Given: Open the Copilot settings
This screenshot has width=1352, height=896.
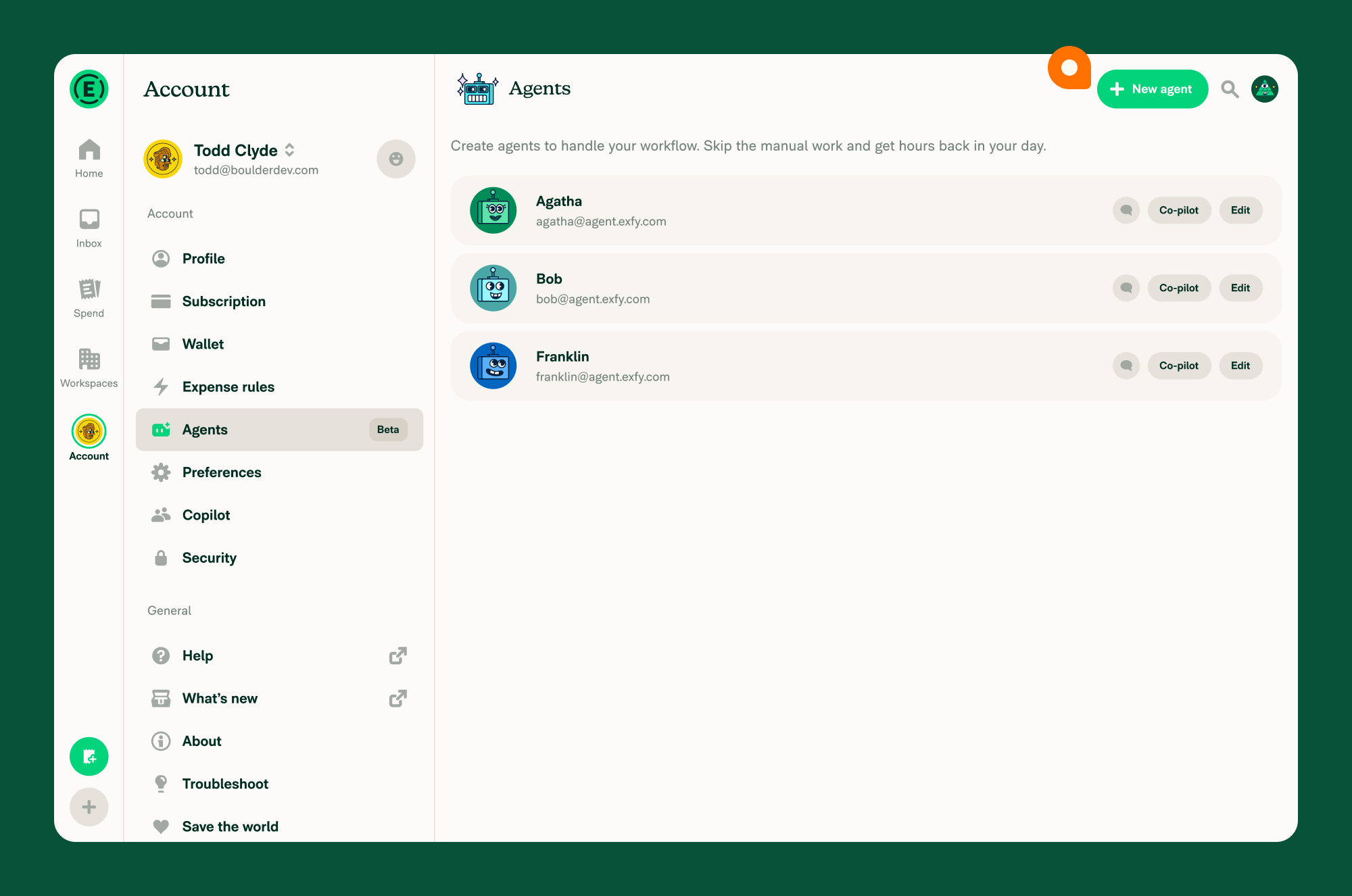Looking at the screenshot, I should coord(279,515).
